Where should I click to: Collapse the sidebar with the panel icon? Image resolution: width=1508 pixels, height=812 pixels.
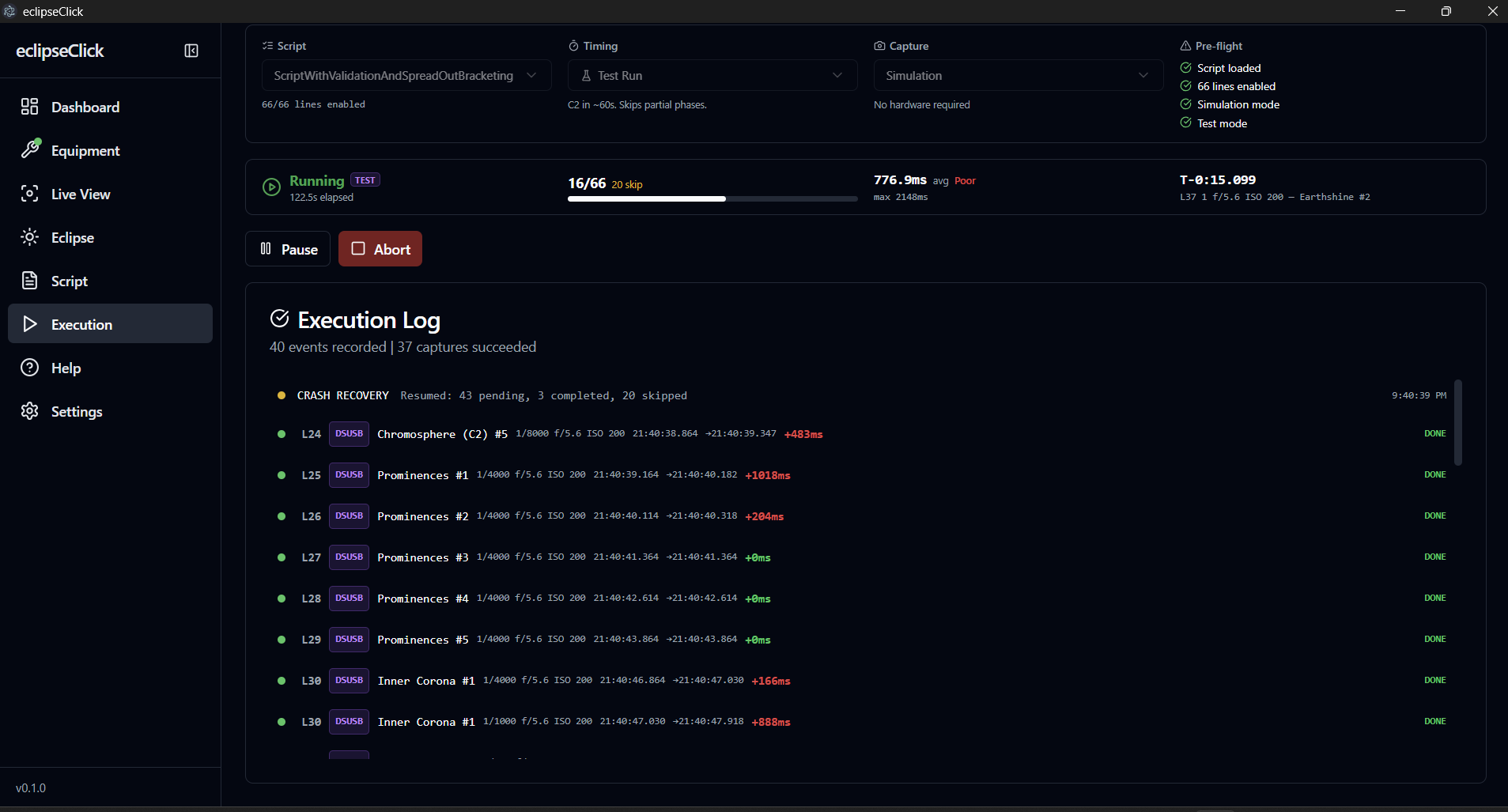pyautogui.click(x=191, y=51)
